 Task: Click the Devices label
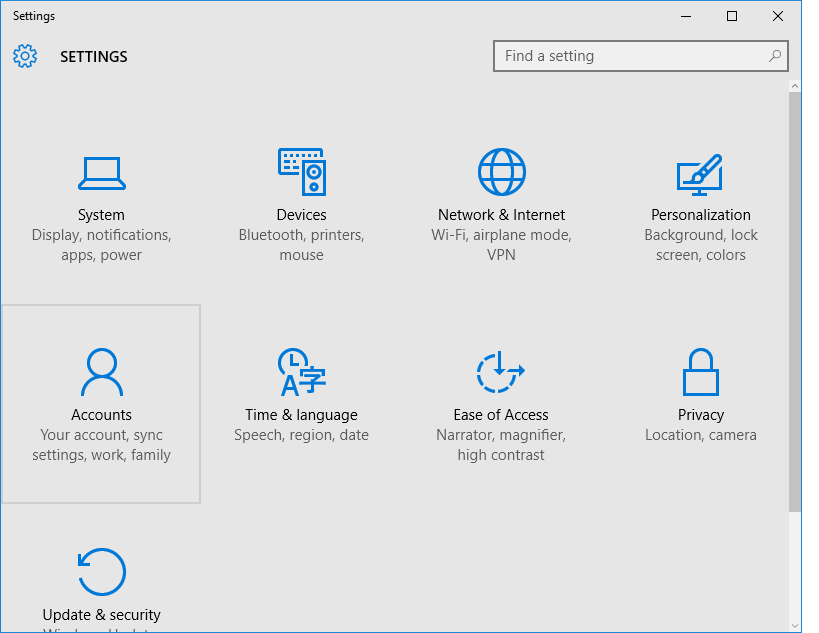click(301, 215)
